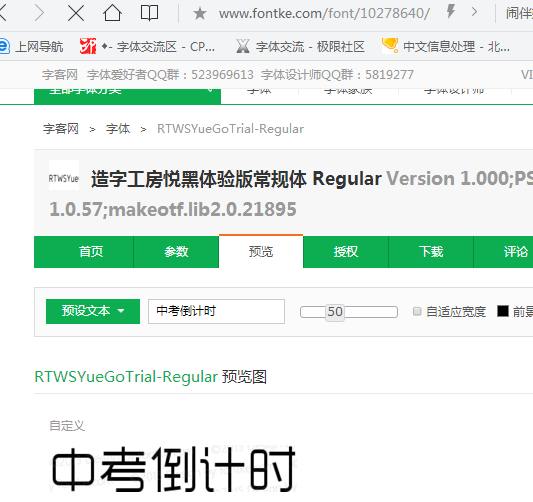
Task: Switch to the 授权 tab
Action: [x=346, y=252]
